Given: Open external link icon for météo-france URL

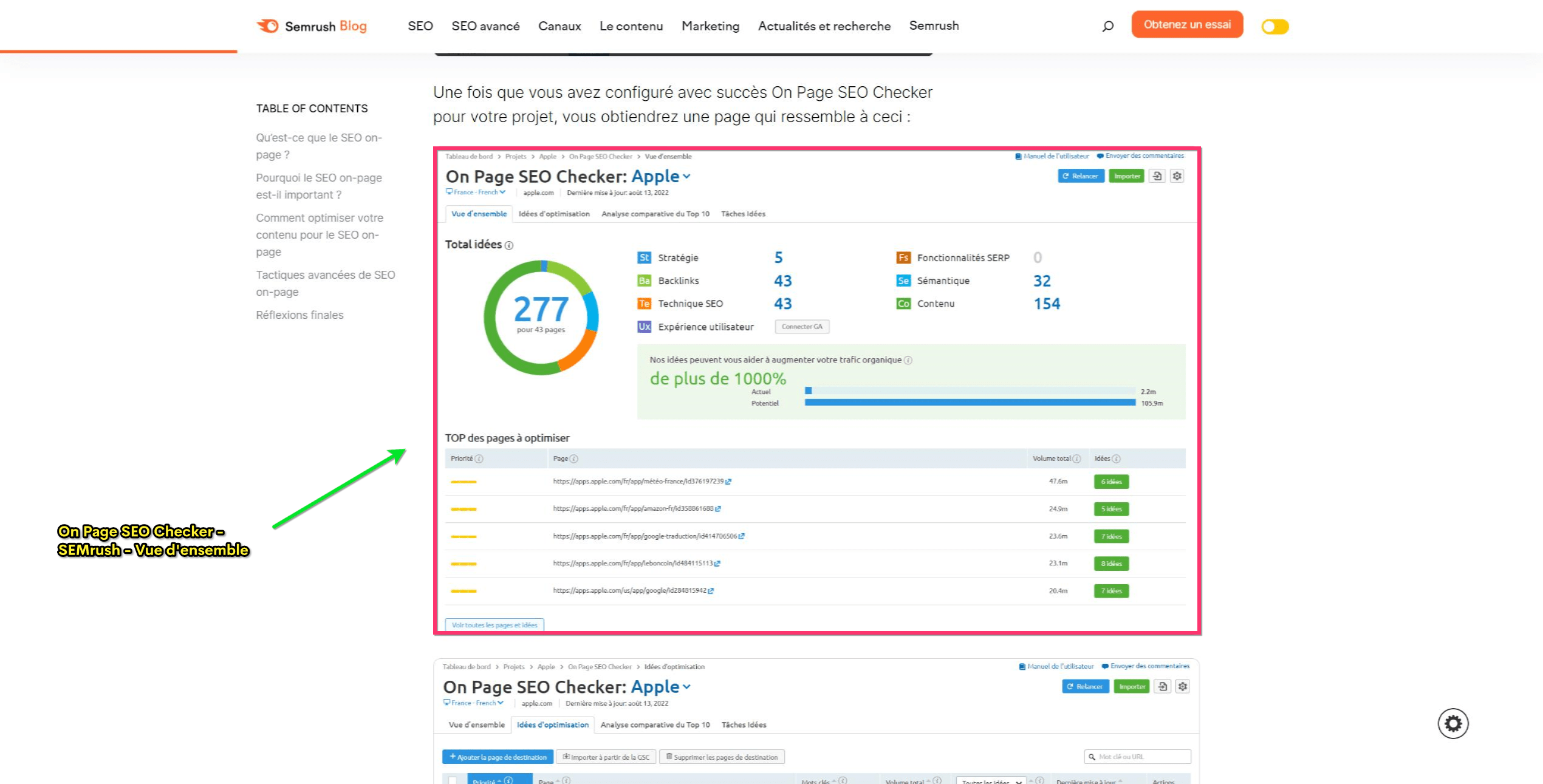Looking at the screenshot, I should 728,482.
